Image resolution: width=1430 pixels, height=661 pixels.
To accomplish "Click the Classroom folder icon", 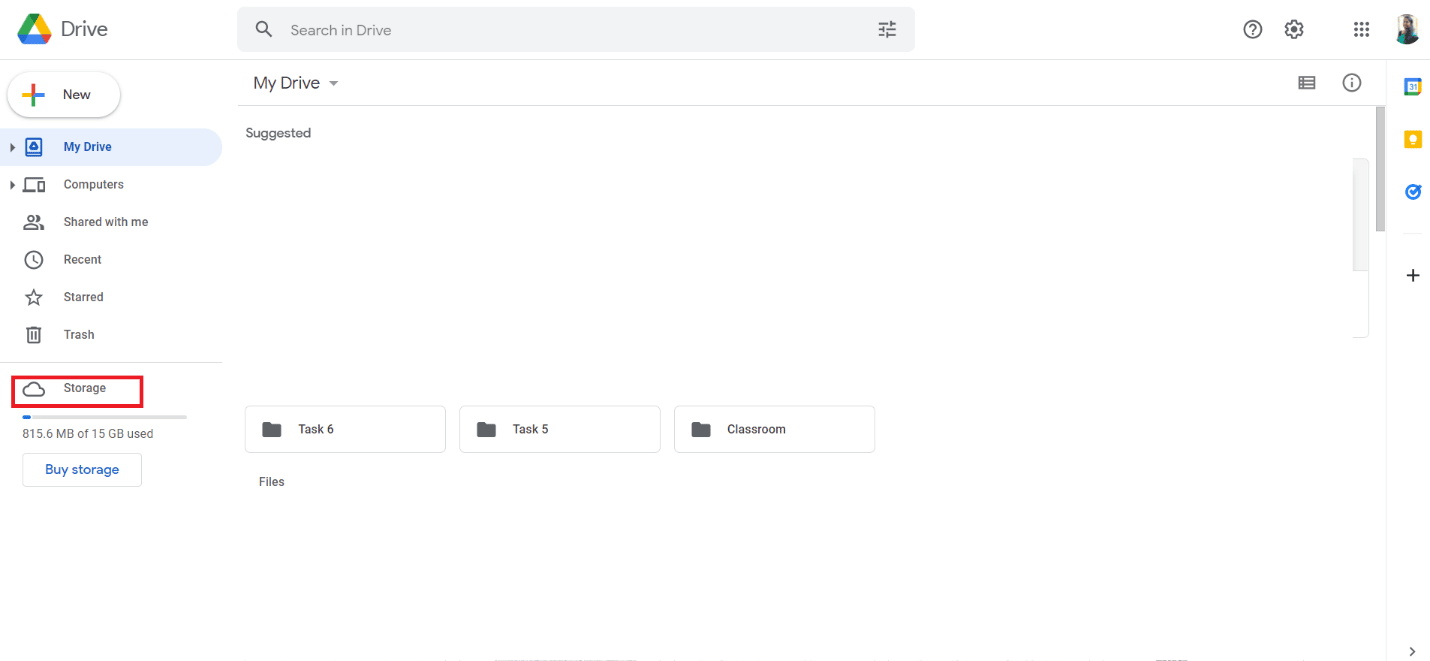I will [701, 429].
